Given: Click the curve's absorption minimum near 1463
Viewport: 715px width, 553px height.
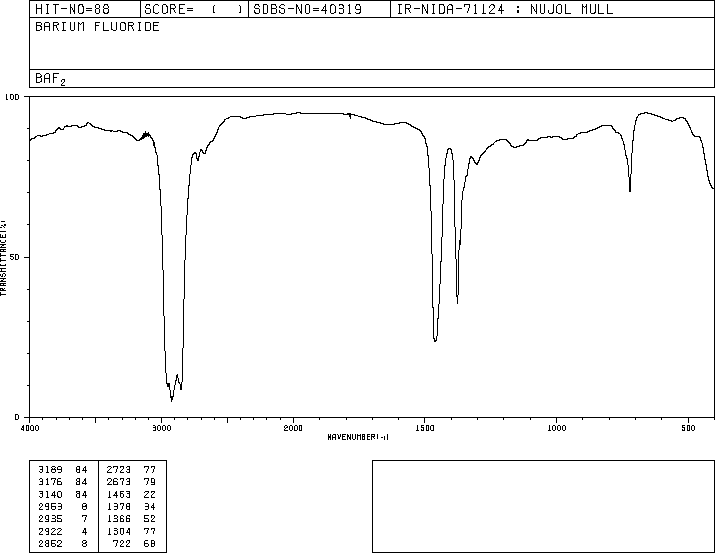Looking at the screenshot, I should pos(435,340).
